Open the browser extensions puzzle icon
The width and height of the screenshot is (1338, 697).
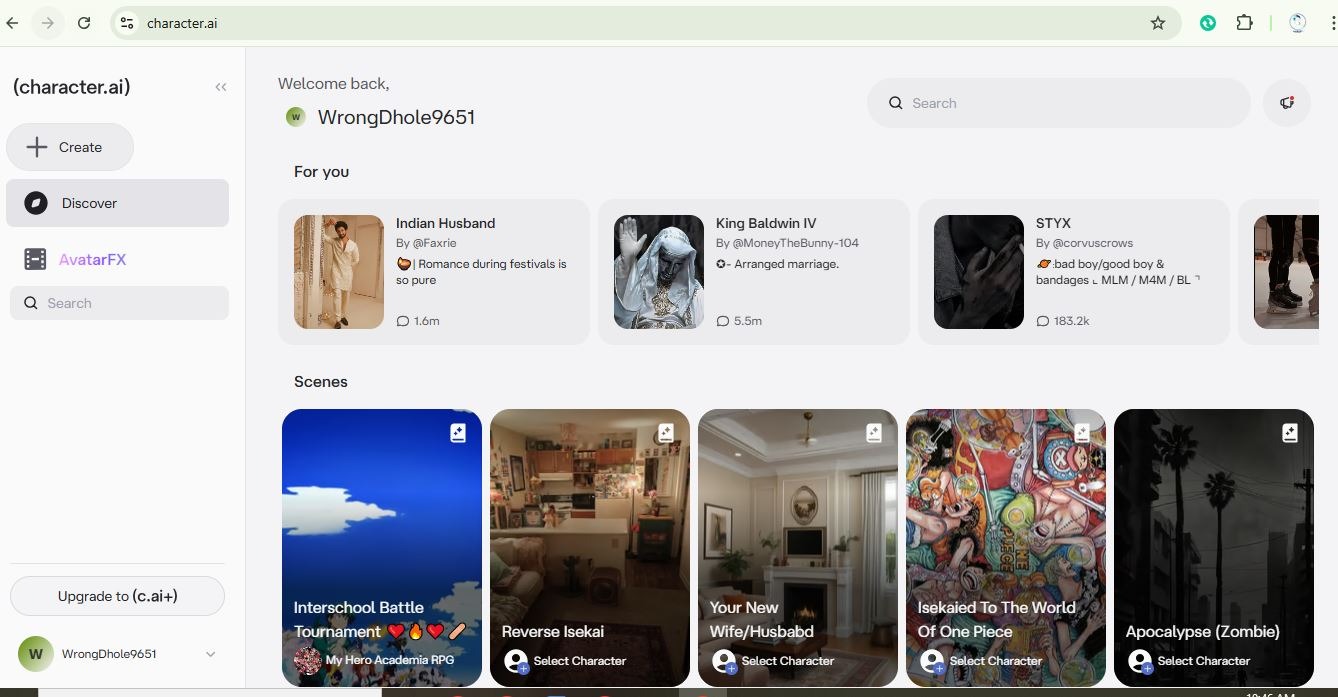pos(1245,23)
